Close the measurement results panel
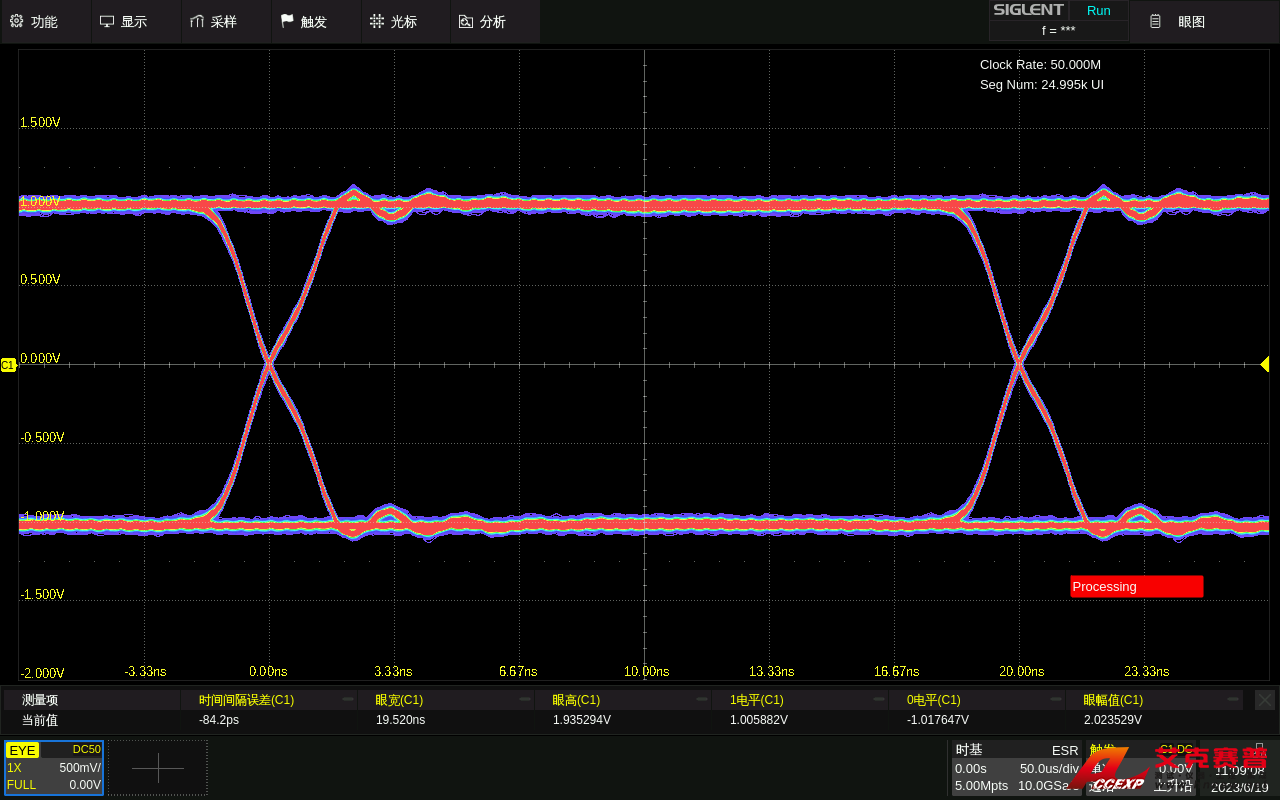The image size is (1280, 800). [1265, 700]
